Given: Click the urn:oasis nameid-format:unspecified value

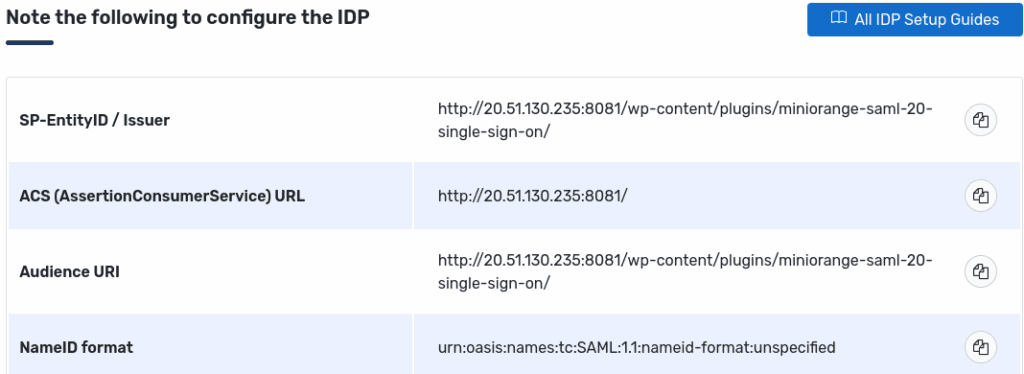Looking at the screenshot, I should click(637, 347).
